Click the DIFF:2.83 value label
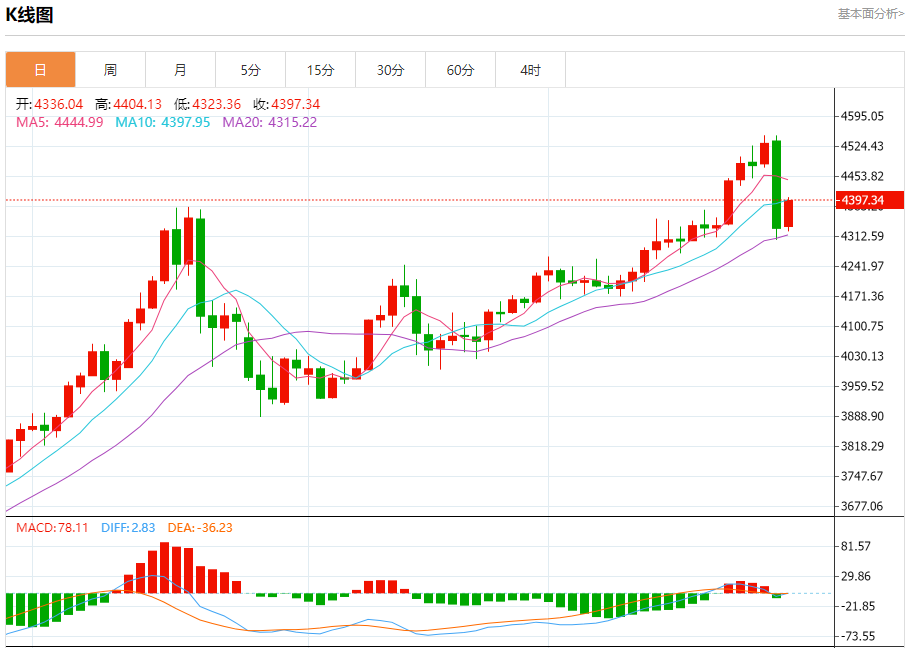The width and height of the screenshot is (909, 648). [127, 527]
